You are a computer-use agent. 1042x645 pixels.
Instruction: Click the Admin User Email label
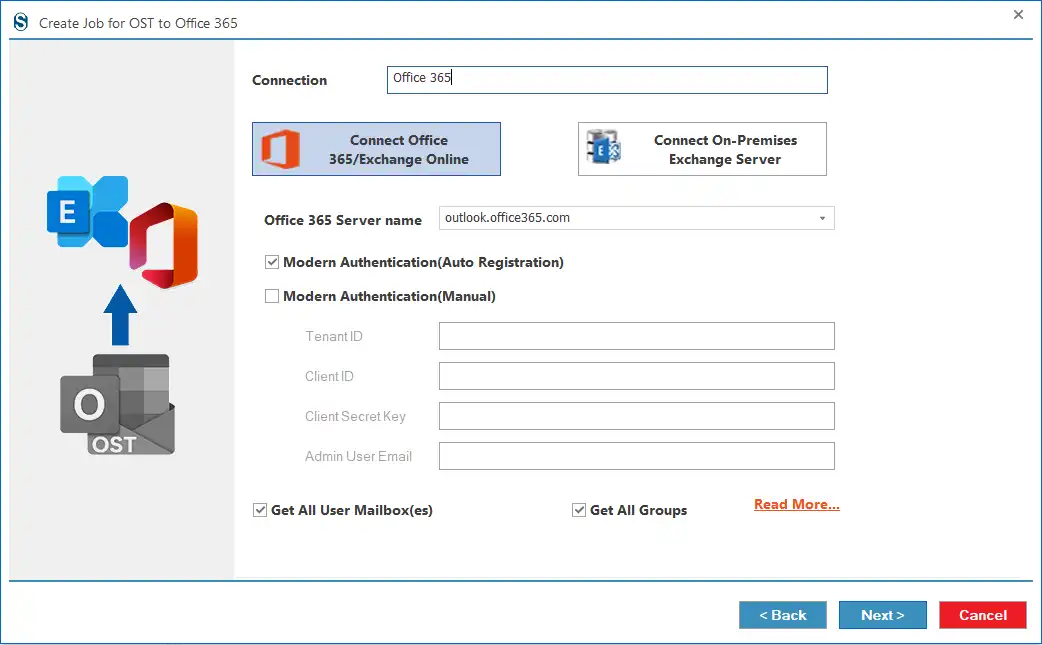click(358, 456)
